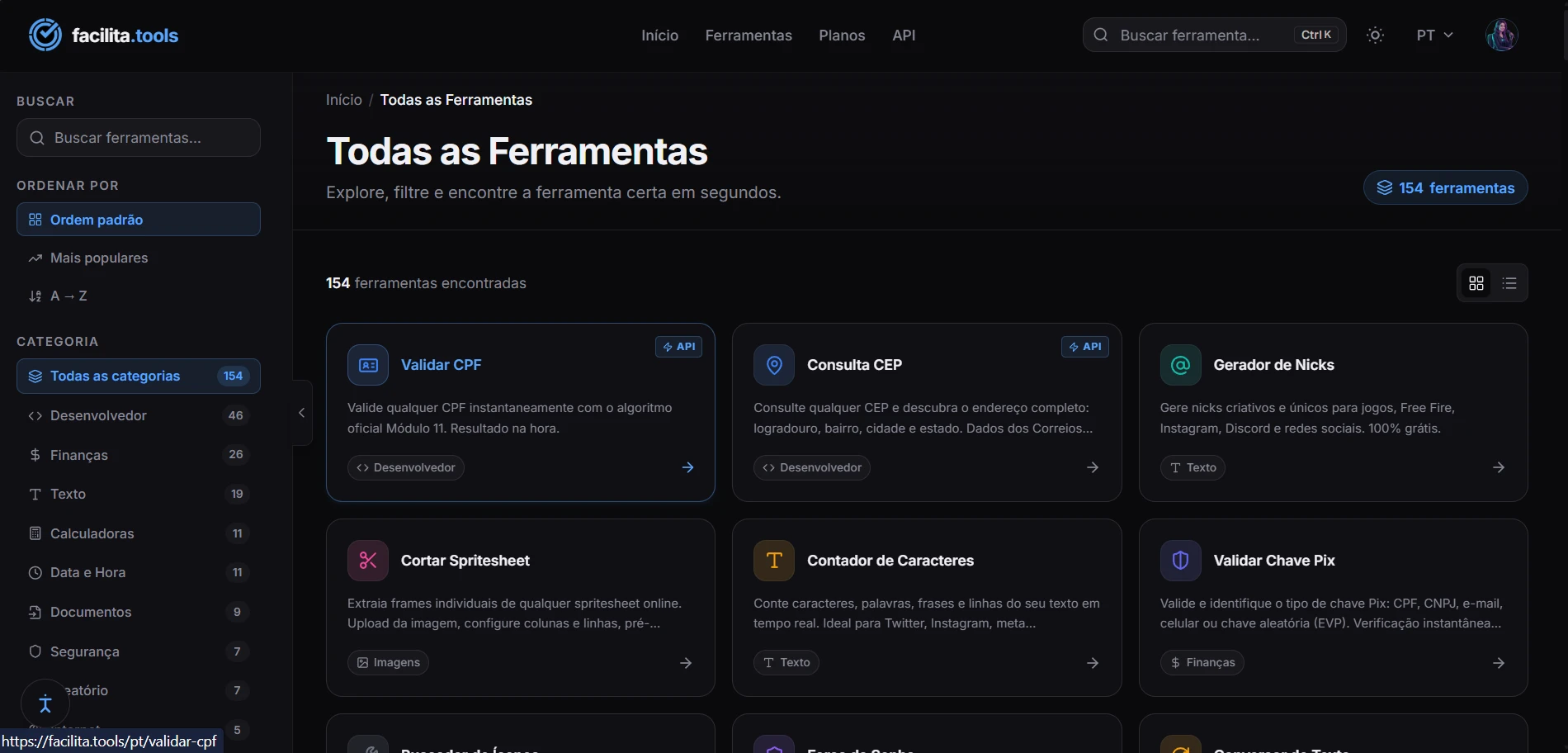Viewport: 1568px width, 753px height.
Task: Click the Início breadcrumb link
Action: tap(343, 100)
